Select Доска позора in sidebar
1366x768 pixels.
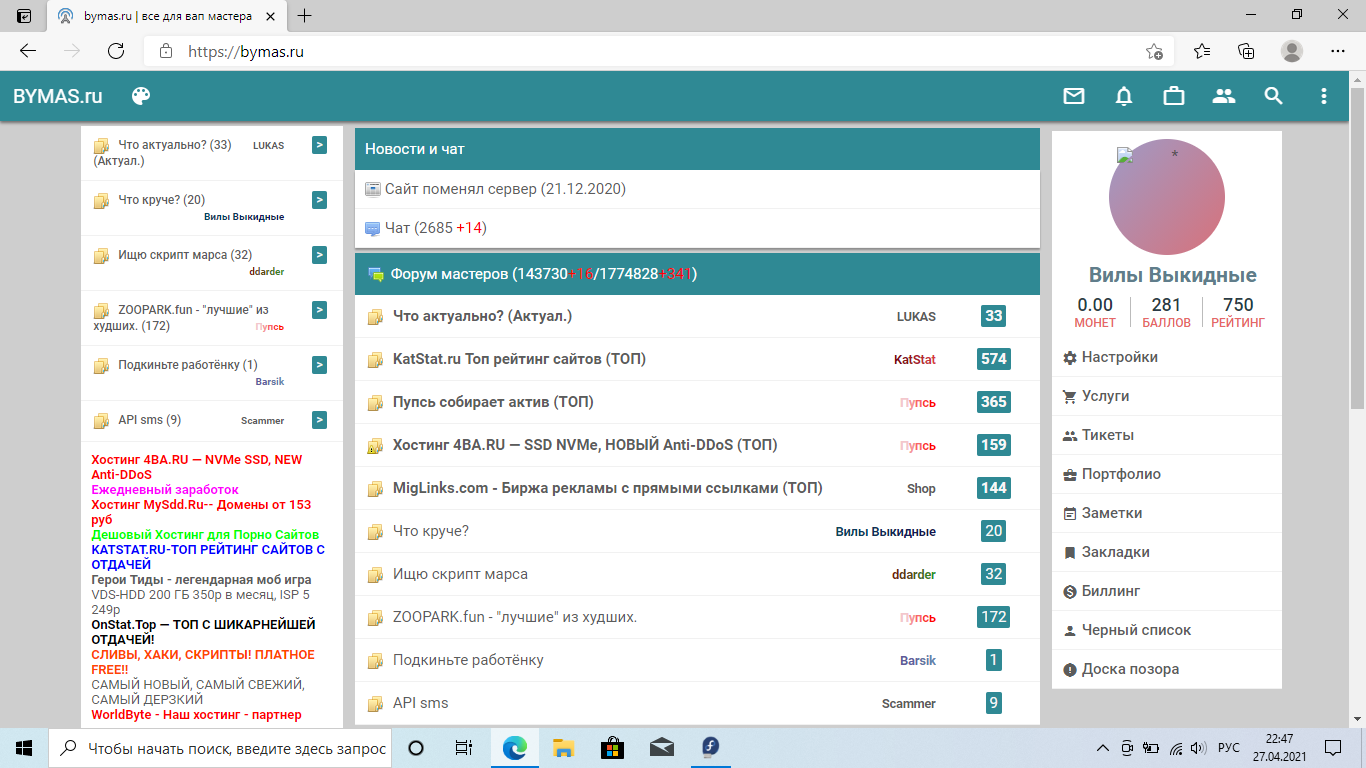click(x=1130, y=669)
